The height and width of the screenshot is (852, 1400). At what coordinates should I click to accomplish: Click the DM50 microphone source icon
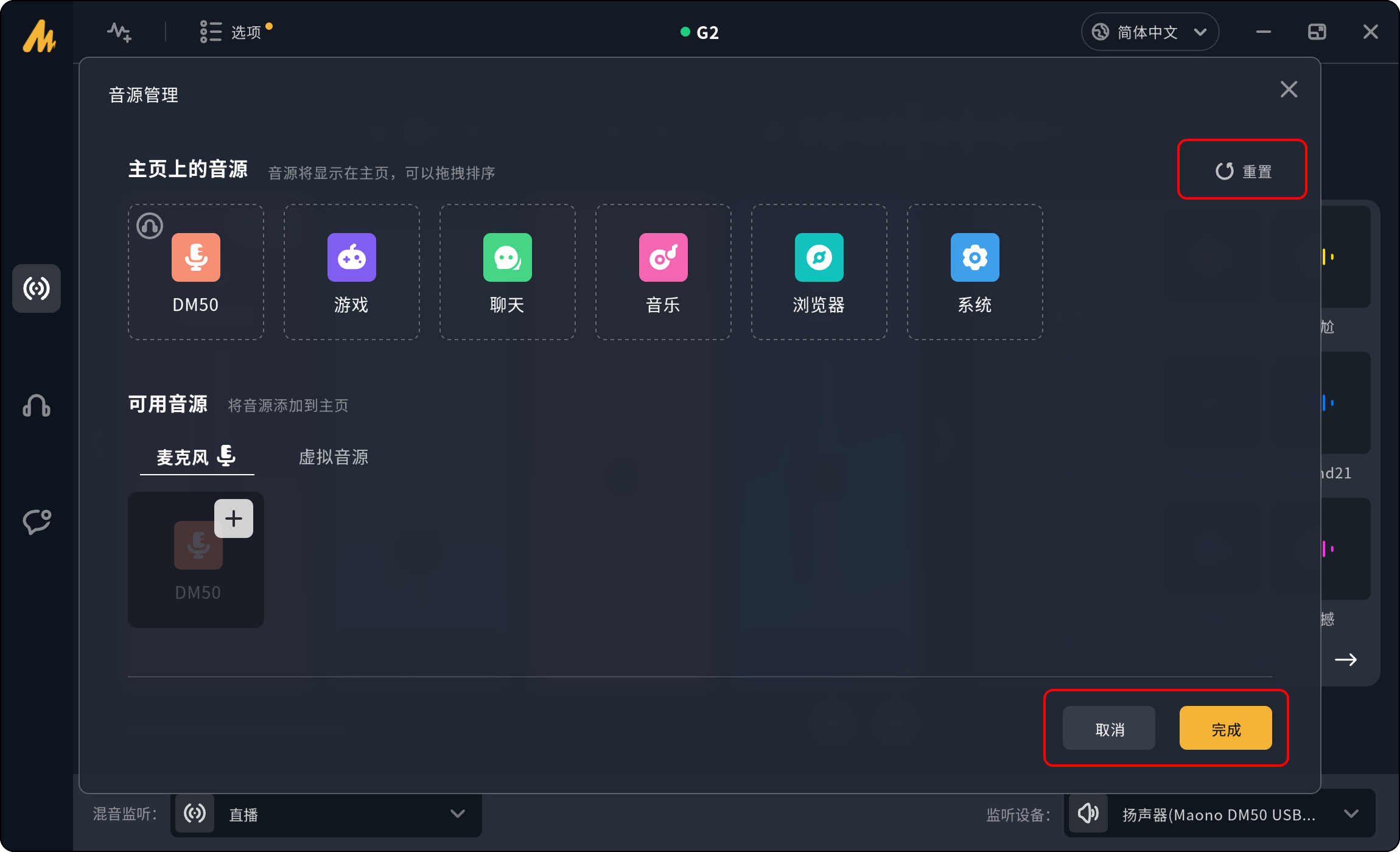point(195,257)
